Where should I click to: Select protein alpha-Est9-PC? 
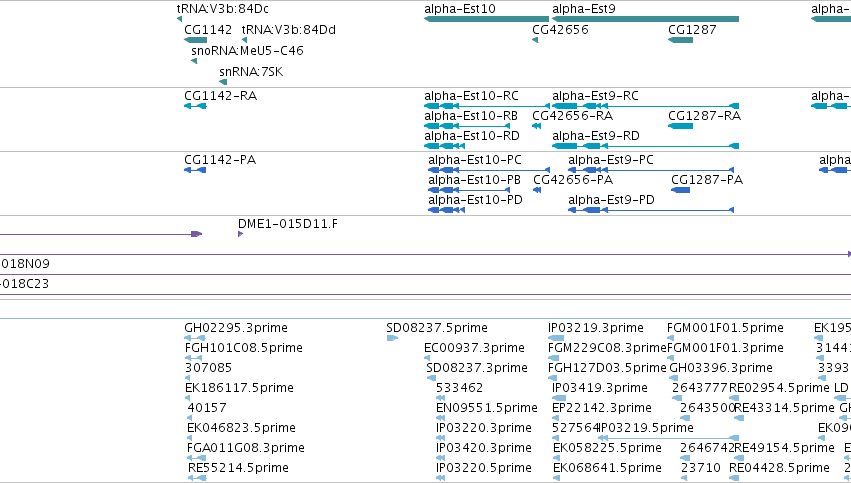(651, 170)
